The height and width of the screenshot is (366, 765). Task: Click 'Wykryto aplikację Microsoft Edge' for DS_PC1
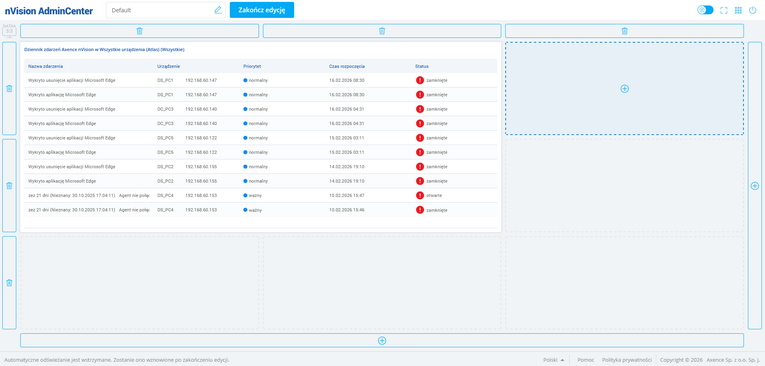62,95
